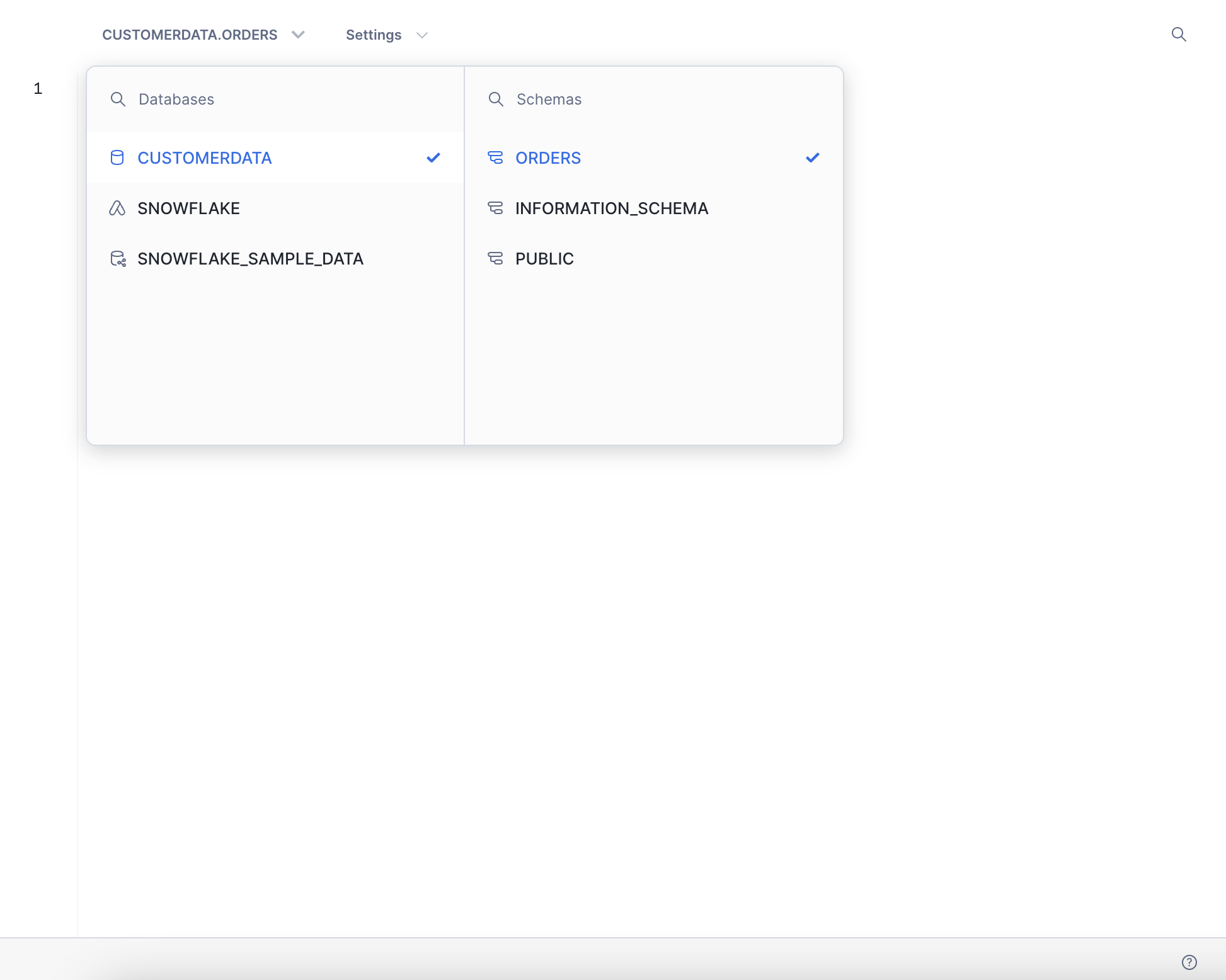
Task: Select the CUSTOMERDATA database
Action: point(275,157)
